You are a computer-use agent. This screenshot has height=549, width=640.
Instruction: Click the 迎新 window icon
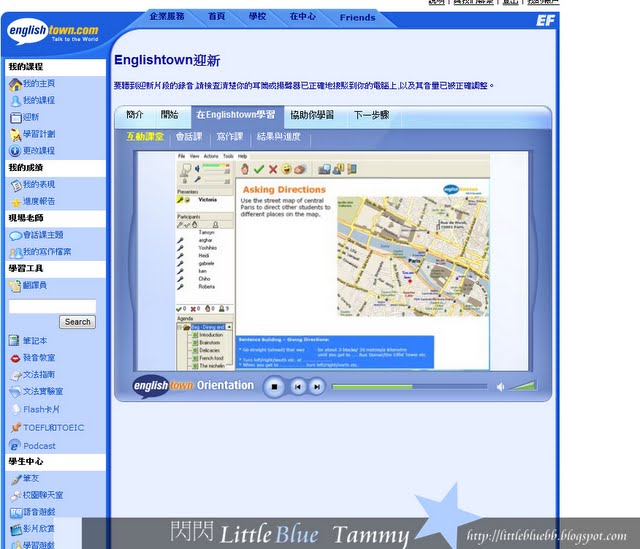tap(16, 118)
